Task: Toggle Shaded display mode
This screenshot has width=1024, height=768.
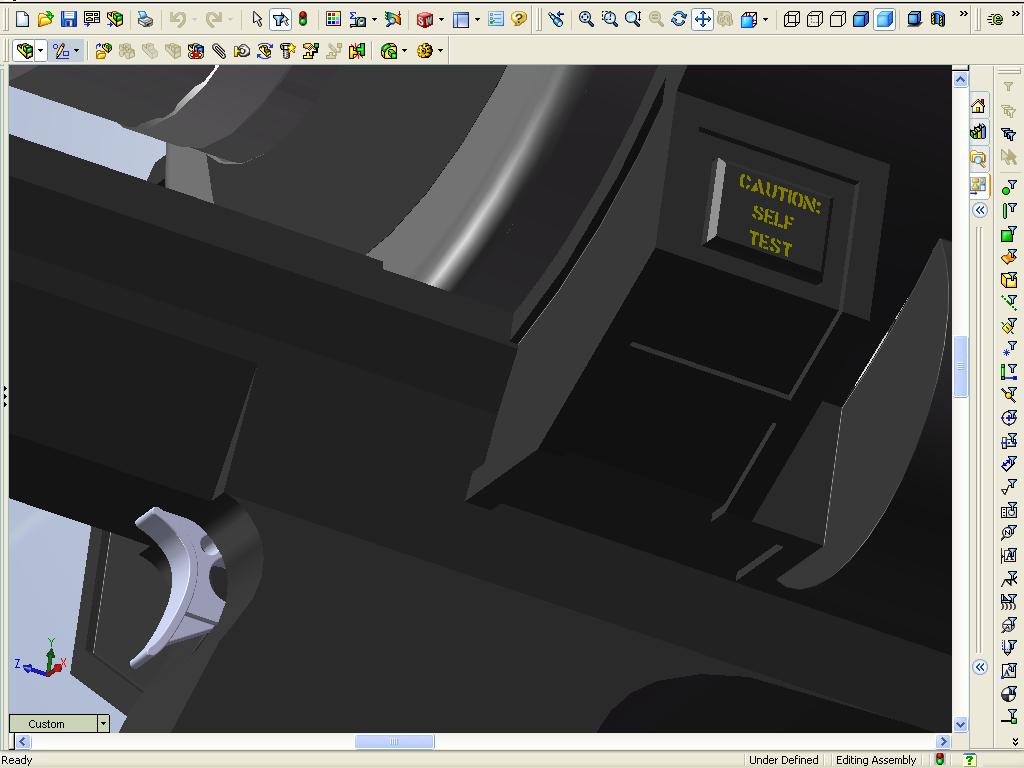Action: (x=884, y=19)
